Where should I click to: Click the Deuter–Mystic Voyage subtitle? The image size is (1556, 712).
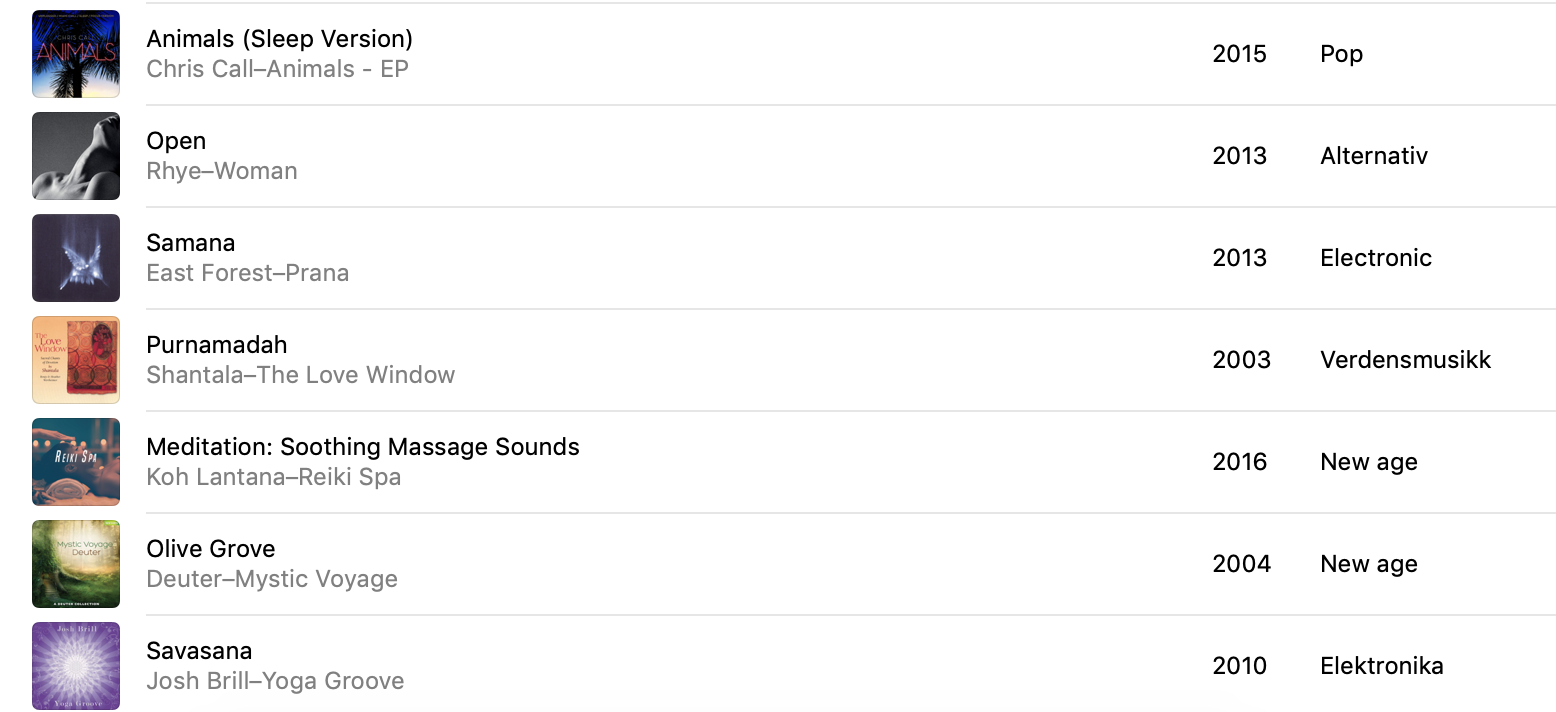click(272, 579)
